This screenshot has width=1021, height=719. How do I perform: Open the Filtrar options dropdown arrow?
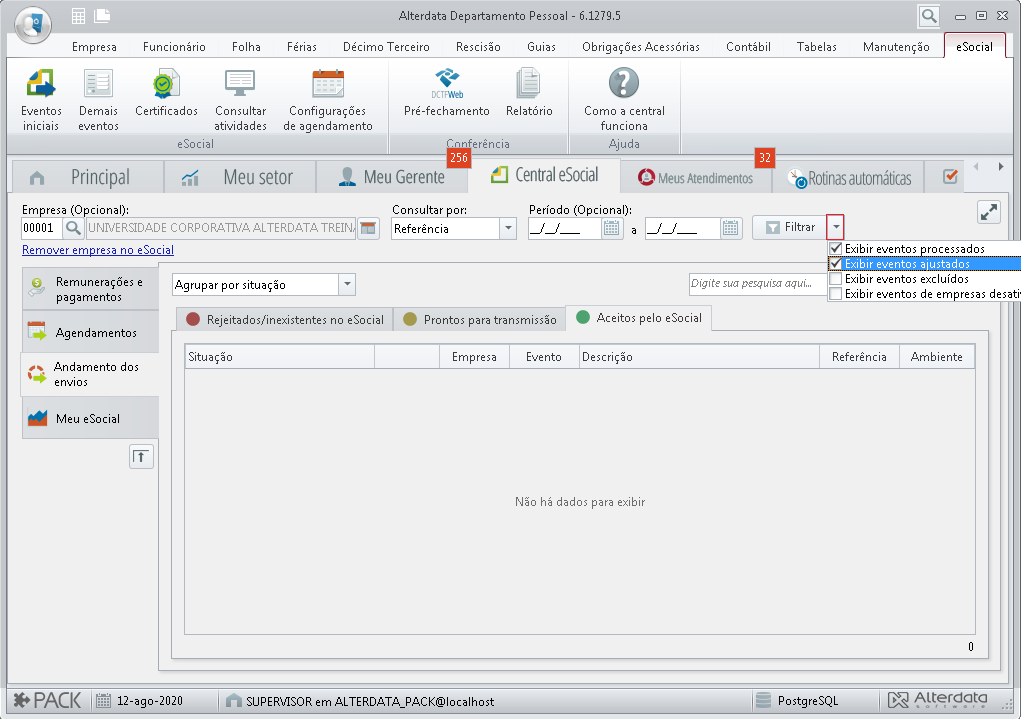836,227
